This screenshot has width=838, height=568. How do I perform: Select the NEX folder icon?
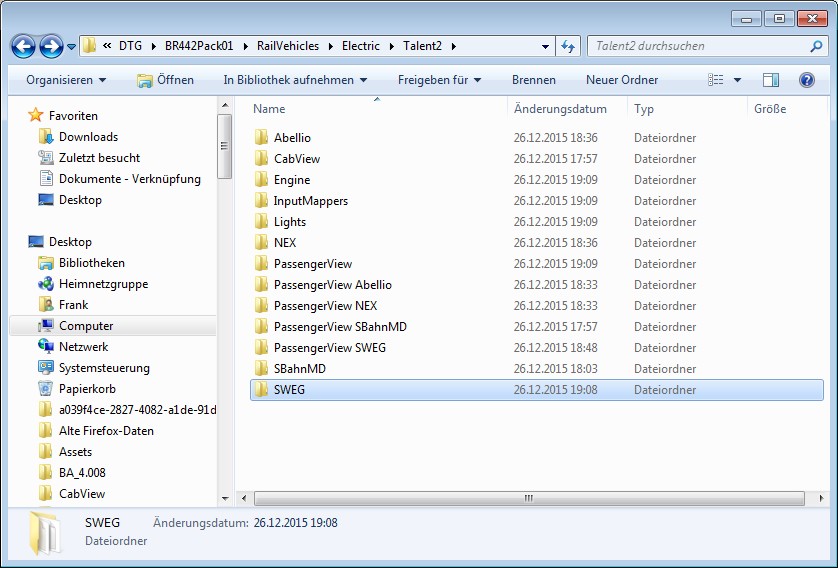click(x=261, y=243)
